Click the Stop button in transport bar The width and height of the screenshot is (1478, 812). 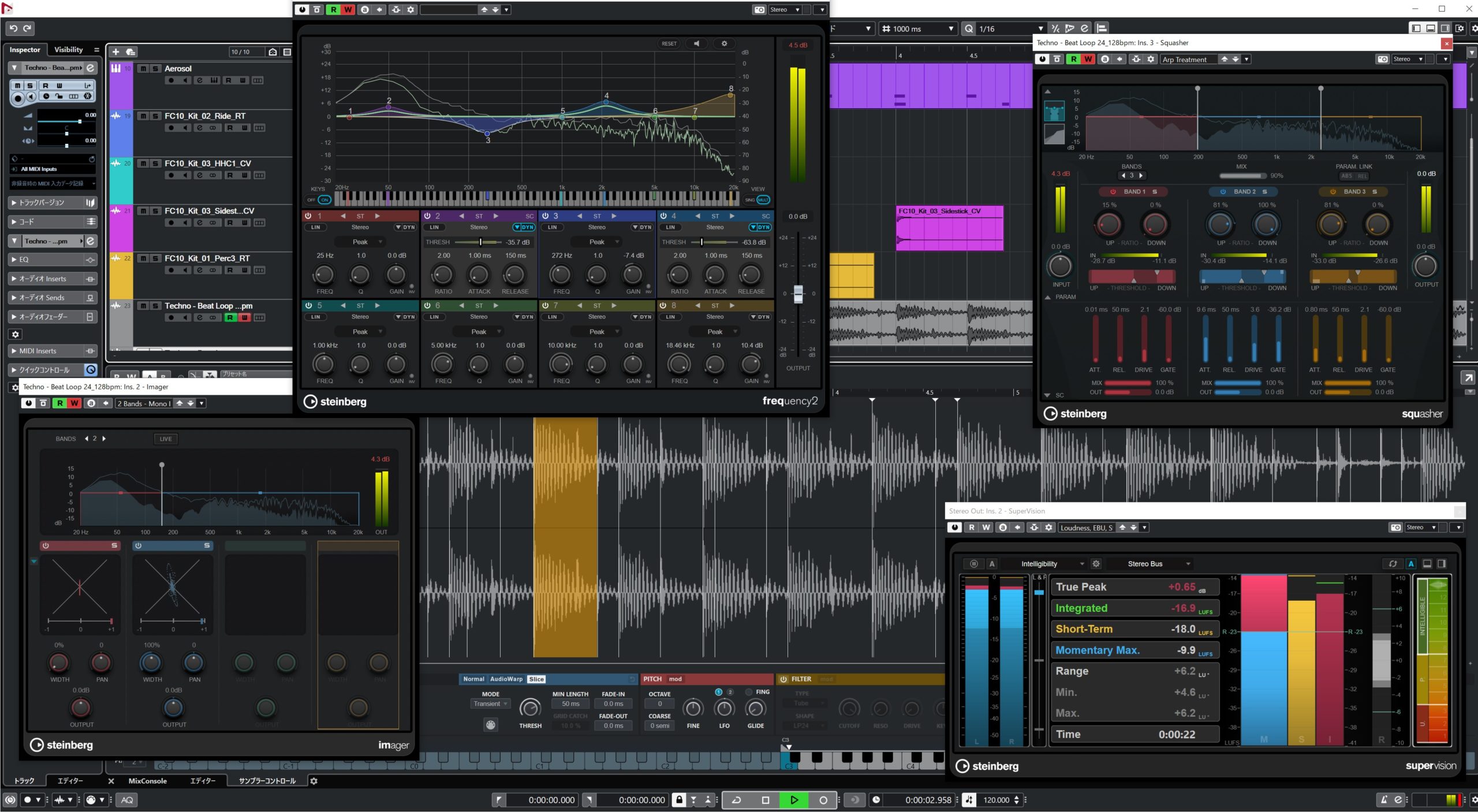(x=766, y=800)
